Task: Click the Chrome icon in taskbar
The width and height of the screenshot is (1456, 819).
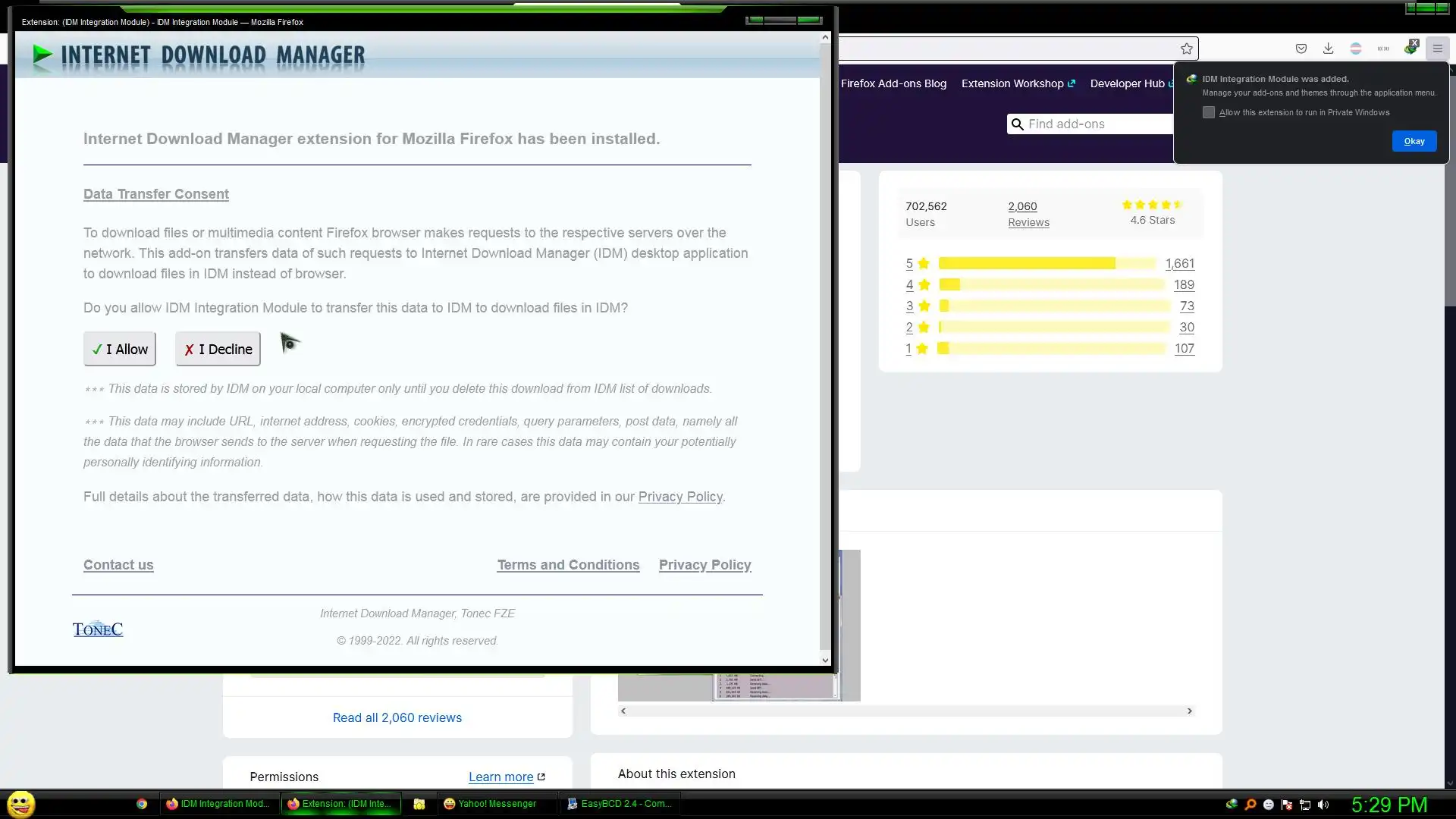Action: pos(142,804)
